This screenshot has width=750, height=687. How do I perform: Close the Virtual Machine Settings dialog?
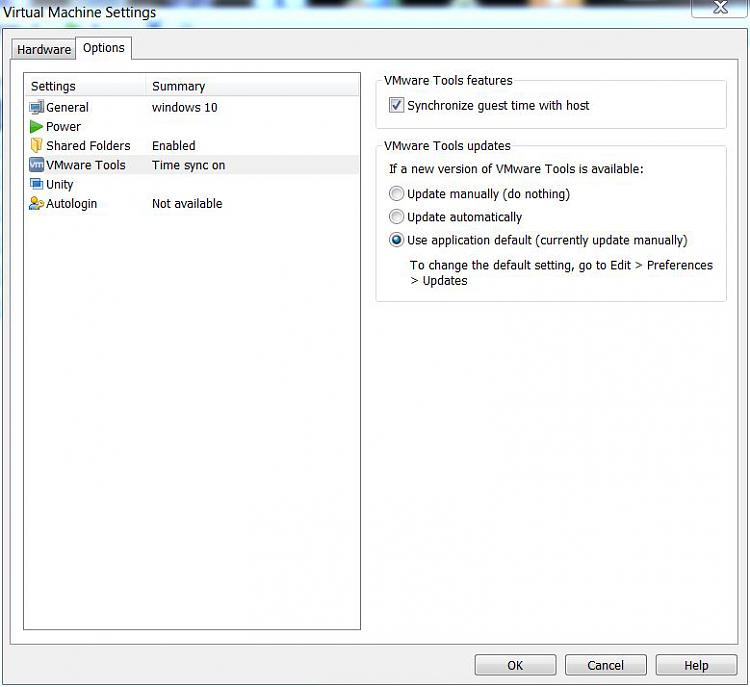pyautogui.click(x=720, y=8)
